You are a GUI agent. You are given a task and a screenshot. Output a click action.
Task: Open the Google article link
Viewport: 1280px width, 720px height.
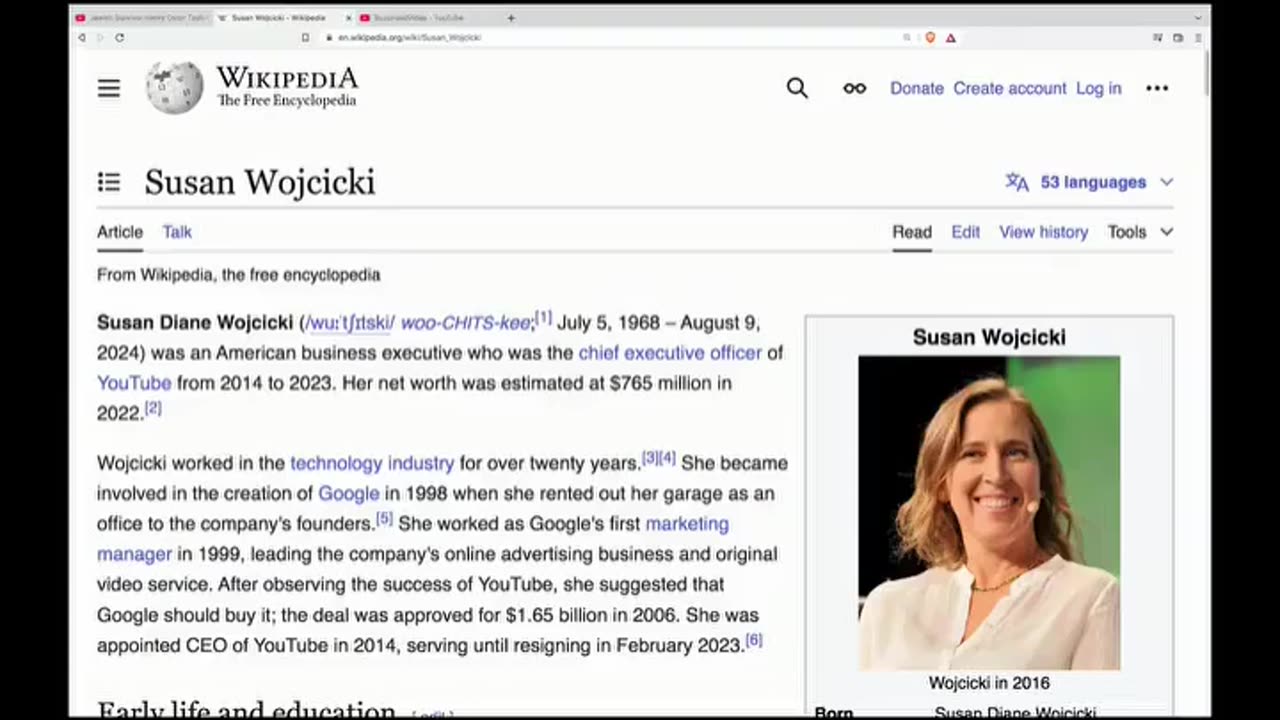click(x=349, y=493)
